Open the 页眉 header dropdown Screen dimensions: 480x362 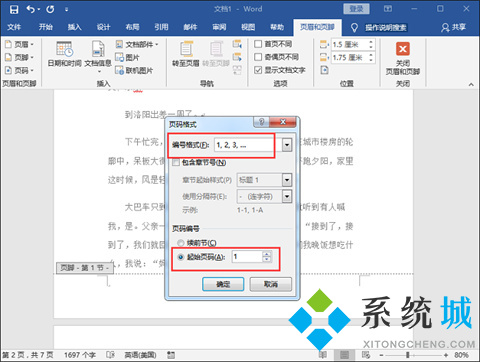click(x=19, y=44)
